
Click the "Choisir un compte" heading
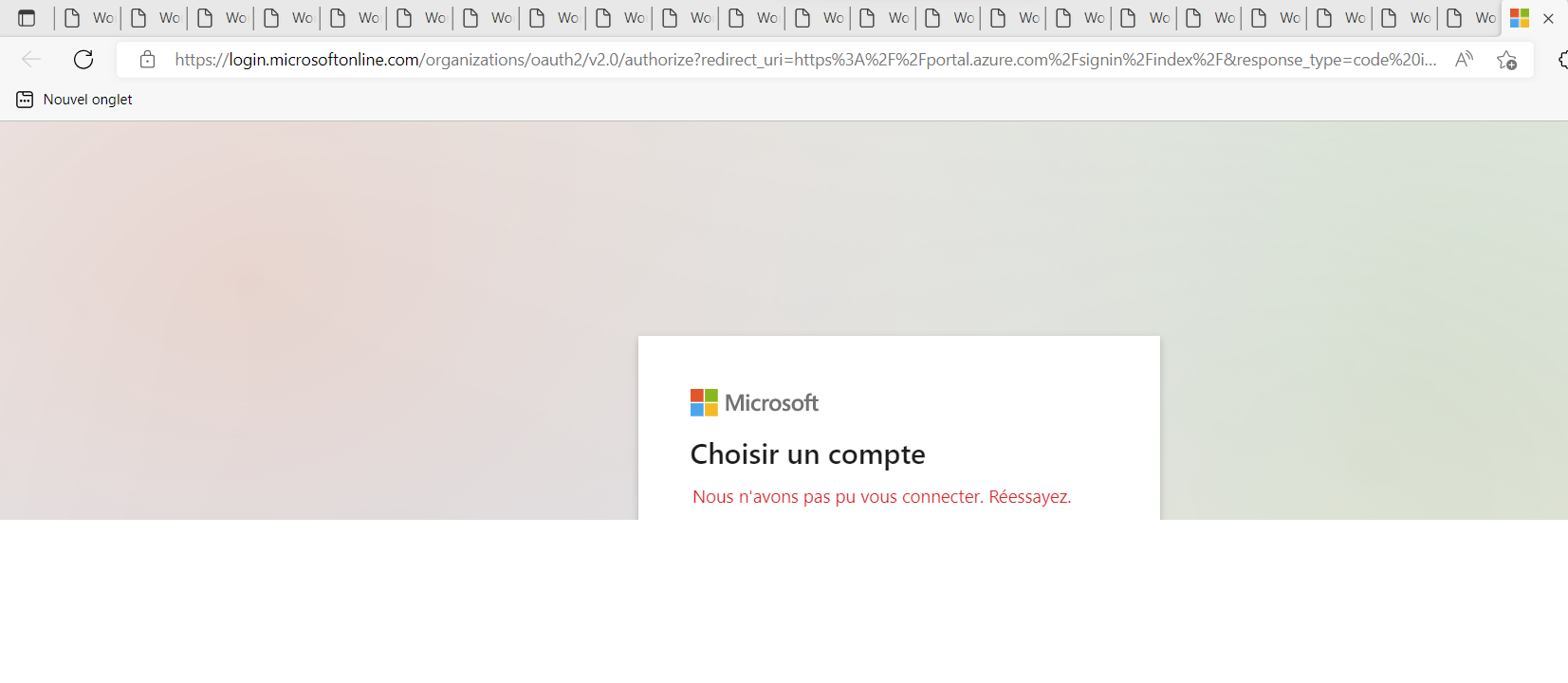click(x=807, y=454)
